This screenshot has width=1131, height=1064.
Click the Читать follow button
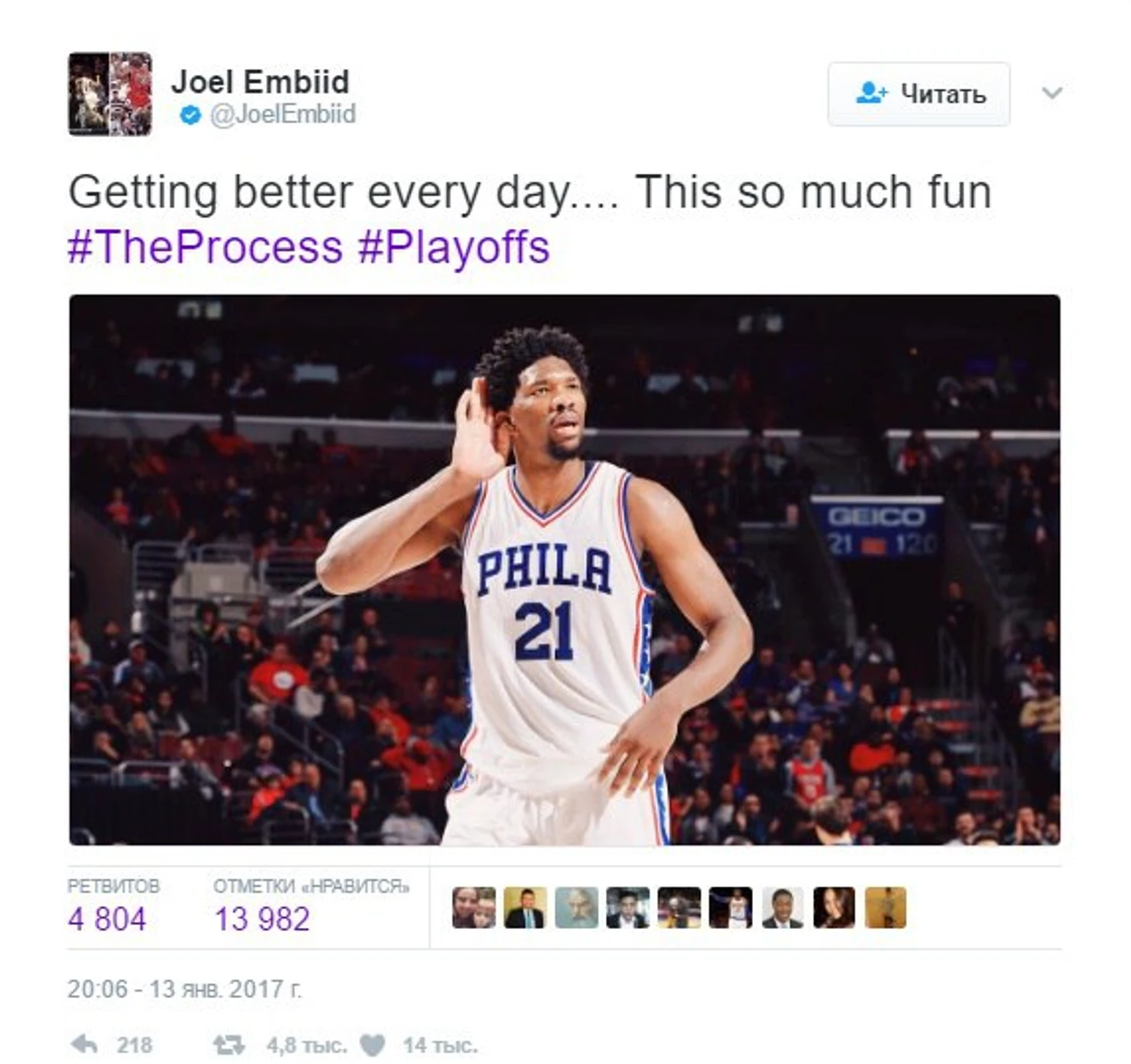tap(918, 94)
